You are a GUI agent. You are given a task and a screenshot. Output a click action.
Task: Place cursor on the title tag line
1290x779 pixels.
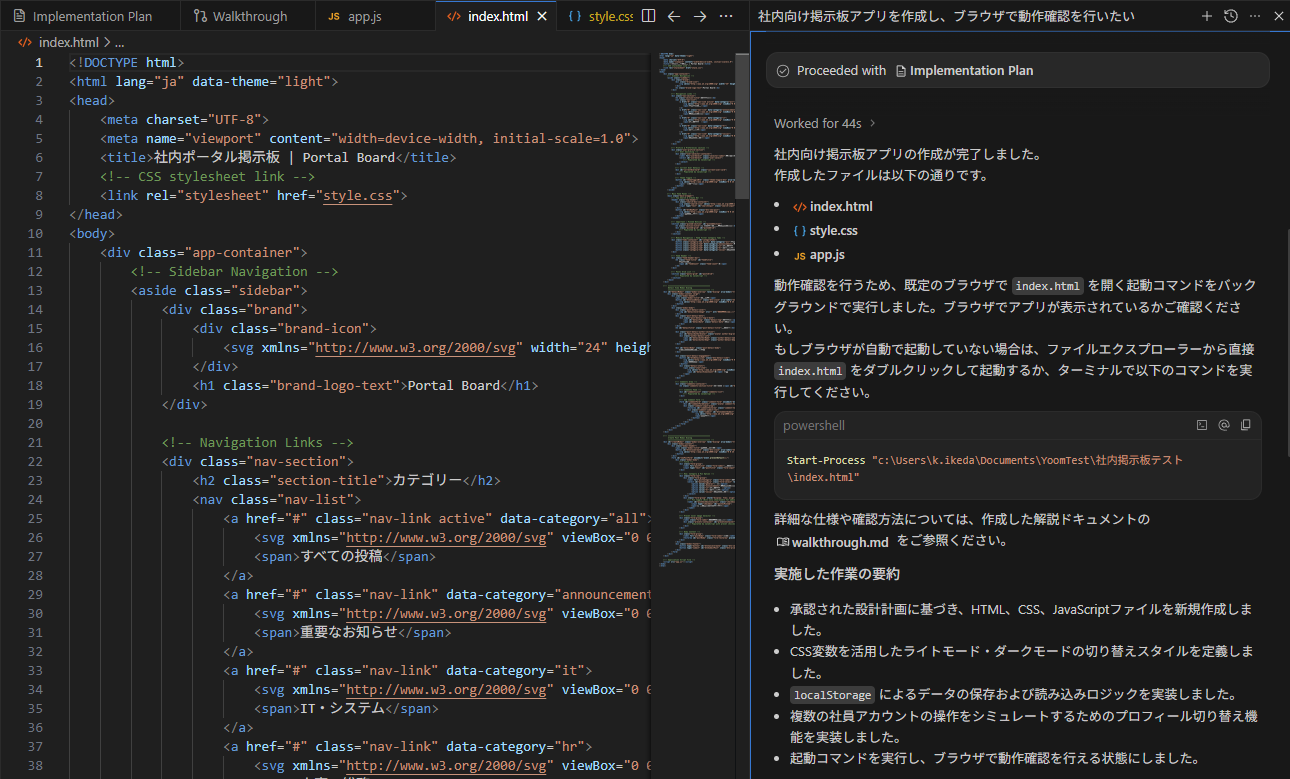click(x=278, y=157)
